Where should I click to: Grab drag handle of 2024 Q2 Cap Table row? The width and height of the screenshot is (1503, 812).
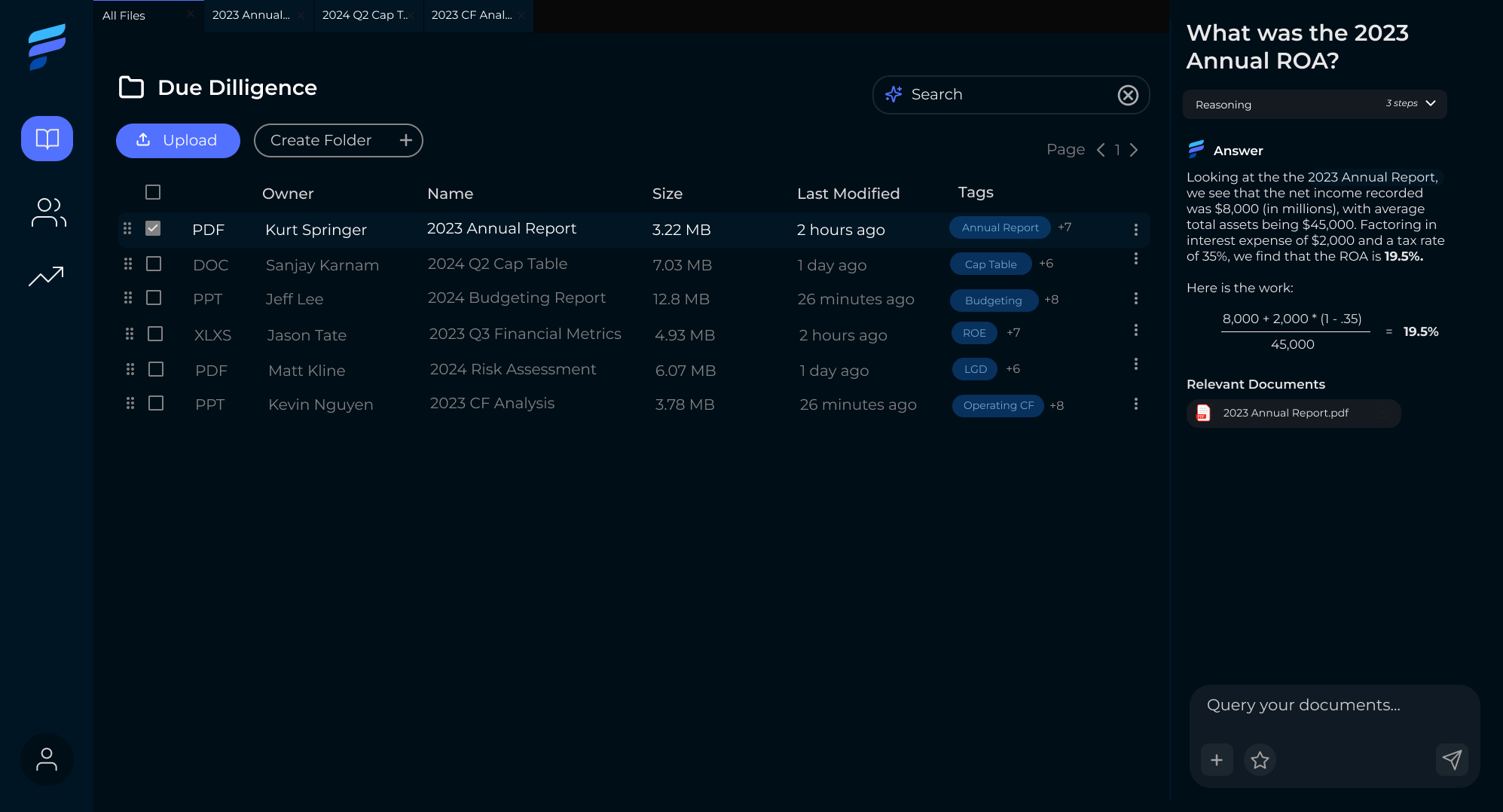128,264
